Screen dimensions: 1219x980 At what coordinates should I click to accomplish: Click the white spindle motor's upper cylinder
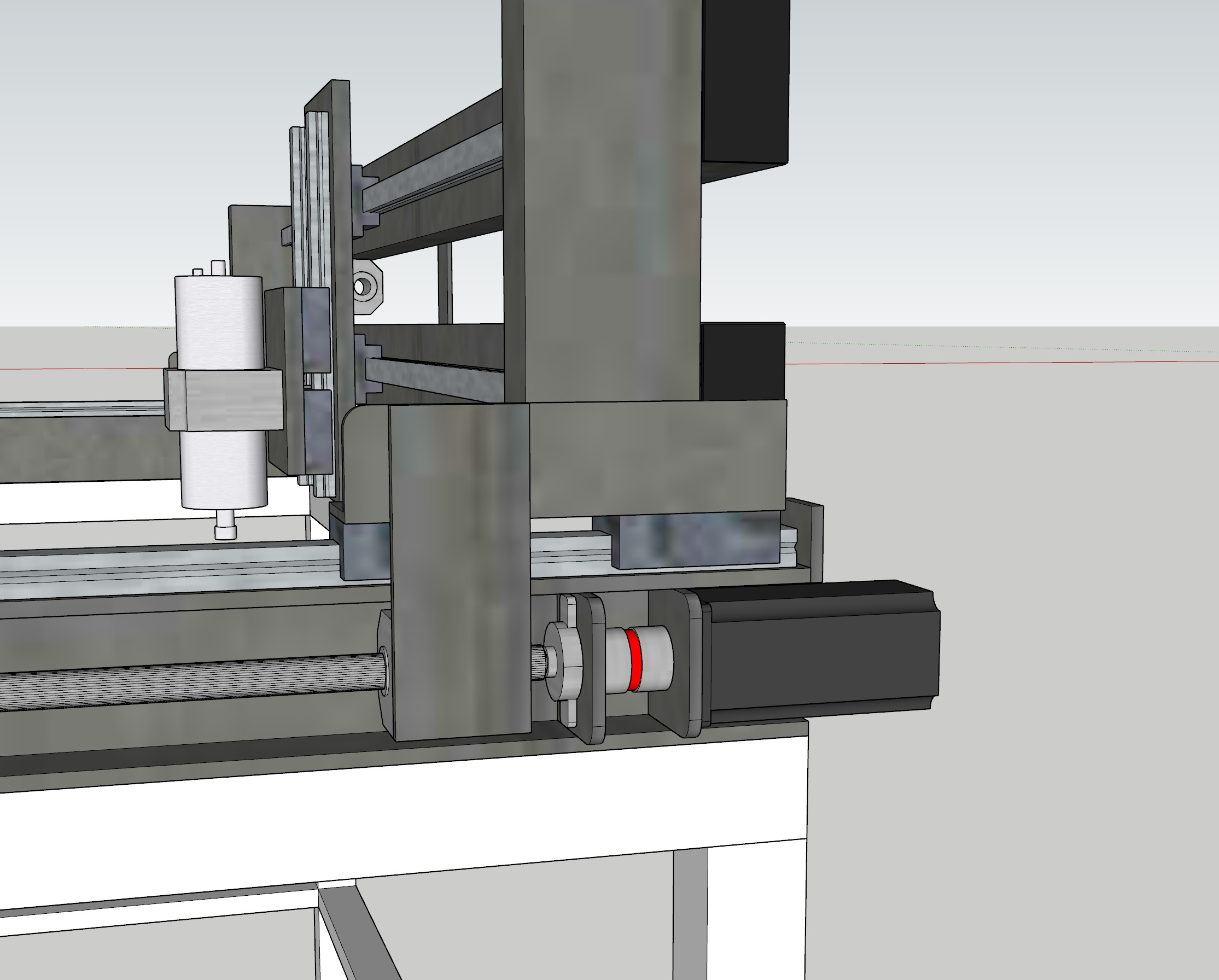(219, 322)
